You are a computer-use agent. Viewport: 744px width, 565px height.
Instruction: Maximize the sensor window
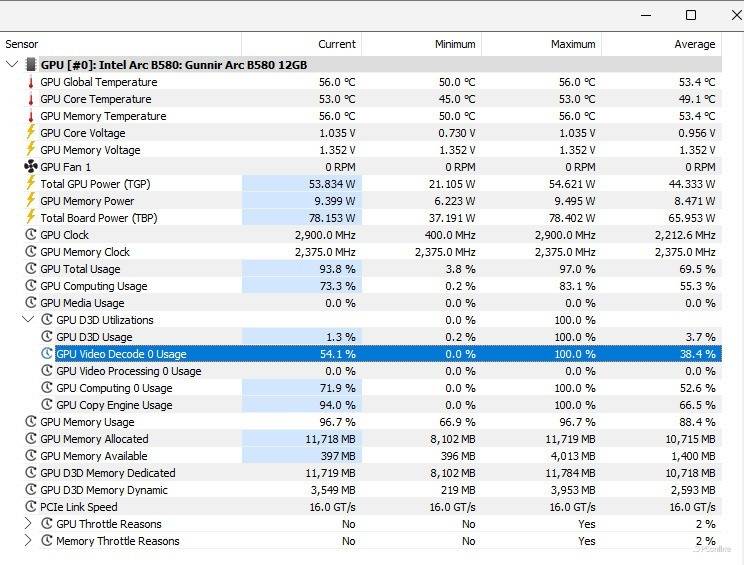point(691,15)
